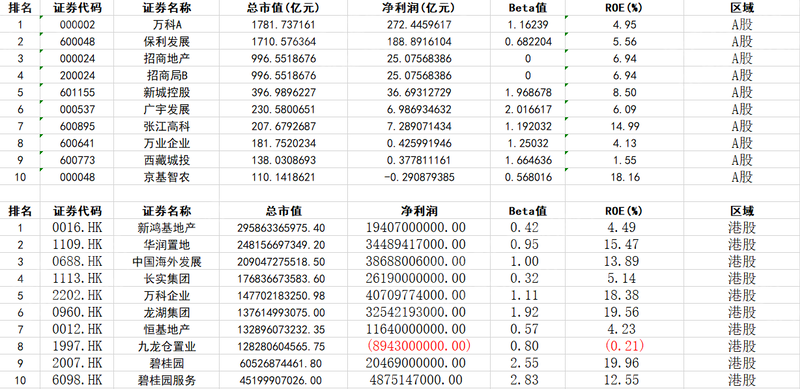Select Beta value 2.83

click(524, 380)
